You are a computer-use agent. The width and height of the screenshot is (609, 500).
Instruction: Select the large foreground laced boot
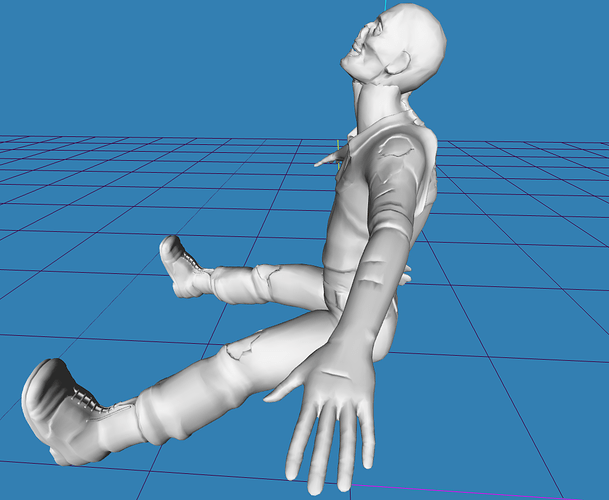tap(80, 413)
